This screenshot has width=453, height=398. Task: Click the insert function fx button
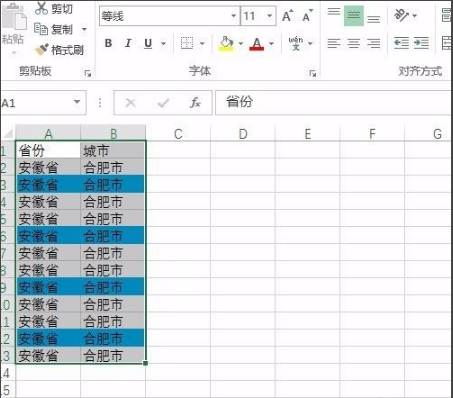pyautogui.click(x=195, y=103)
